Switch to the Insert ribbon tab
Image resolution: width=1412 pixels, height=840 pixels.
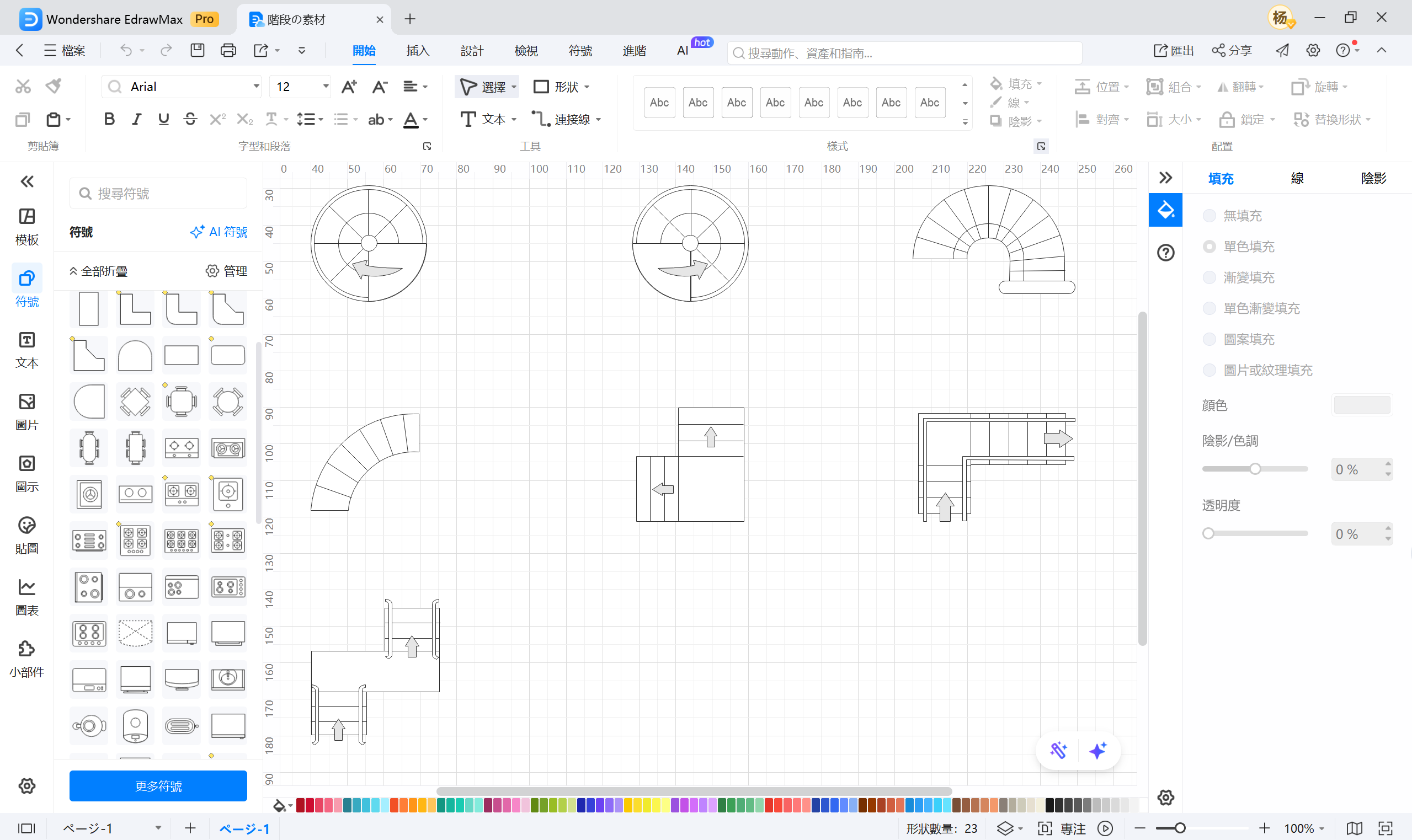(x=418, y=50)
